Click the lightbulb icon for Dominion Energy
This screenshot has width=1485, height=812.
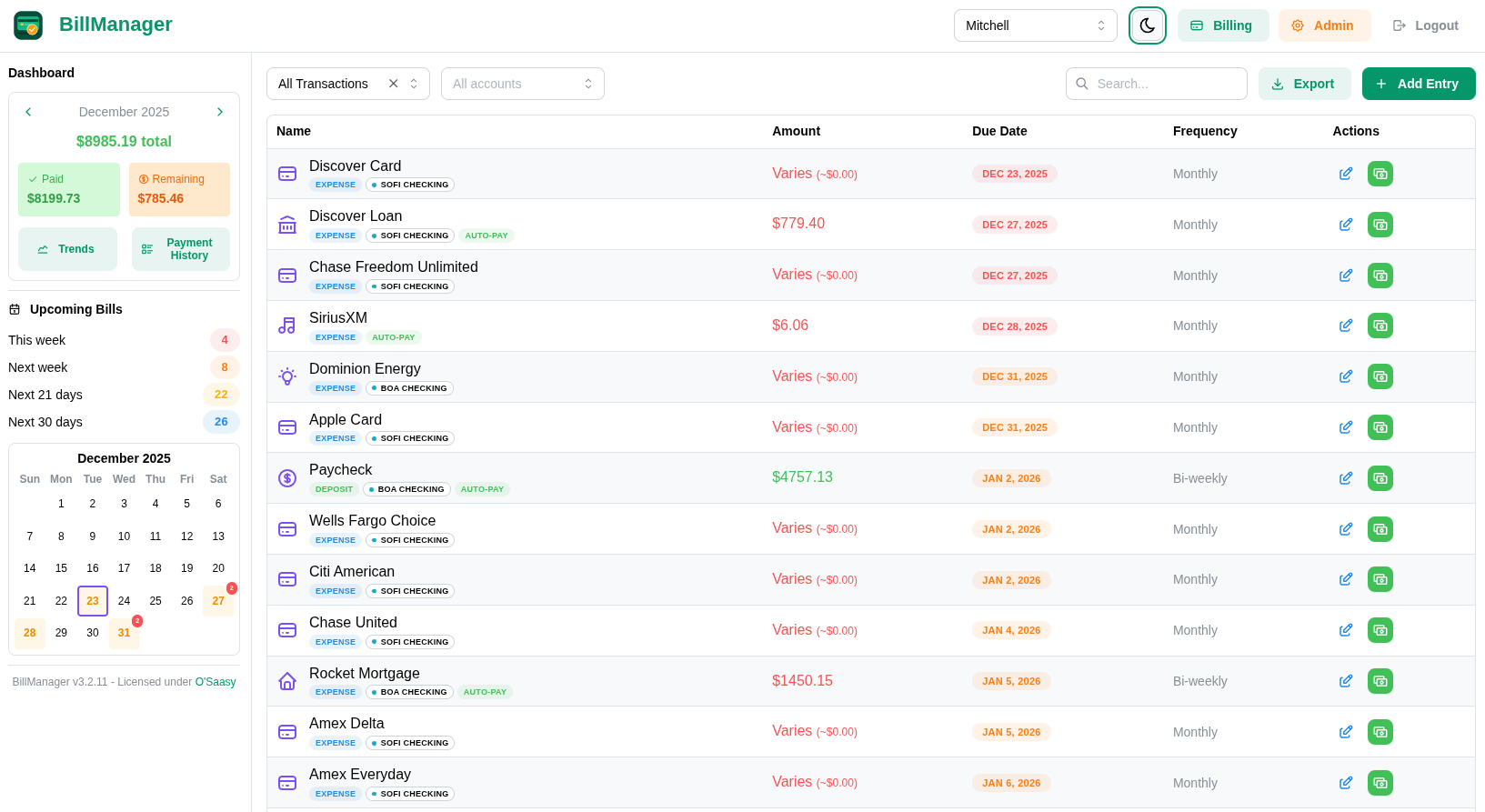(x=287, y=376)
